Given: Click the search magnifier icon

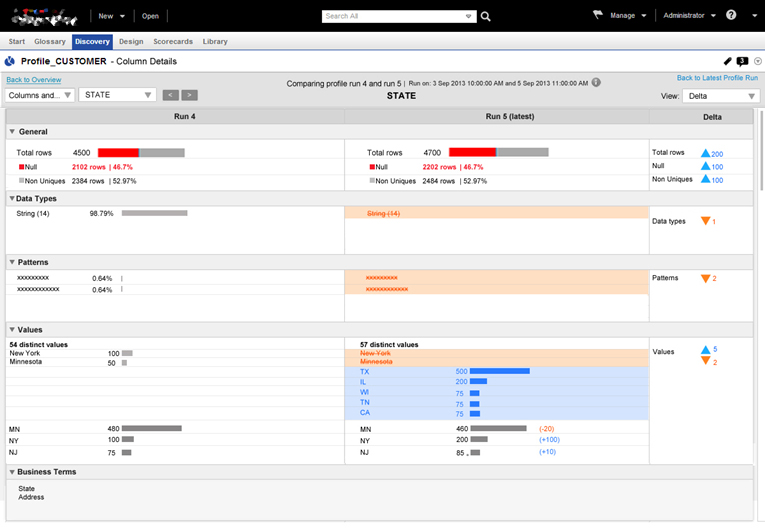Looking at the screenshot, I should [x=485, y=16].
